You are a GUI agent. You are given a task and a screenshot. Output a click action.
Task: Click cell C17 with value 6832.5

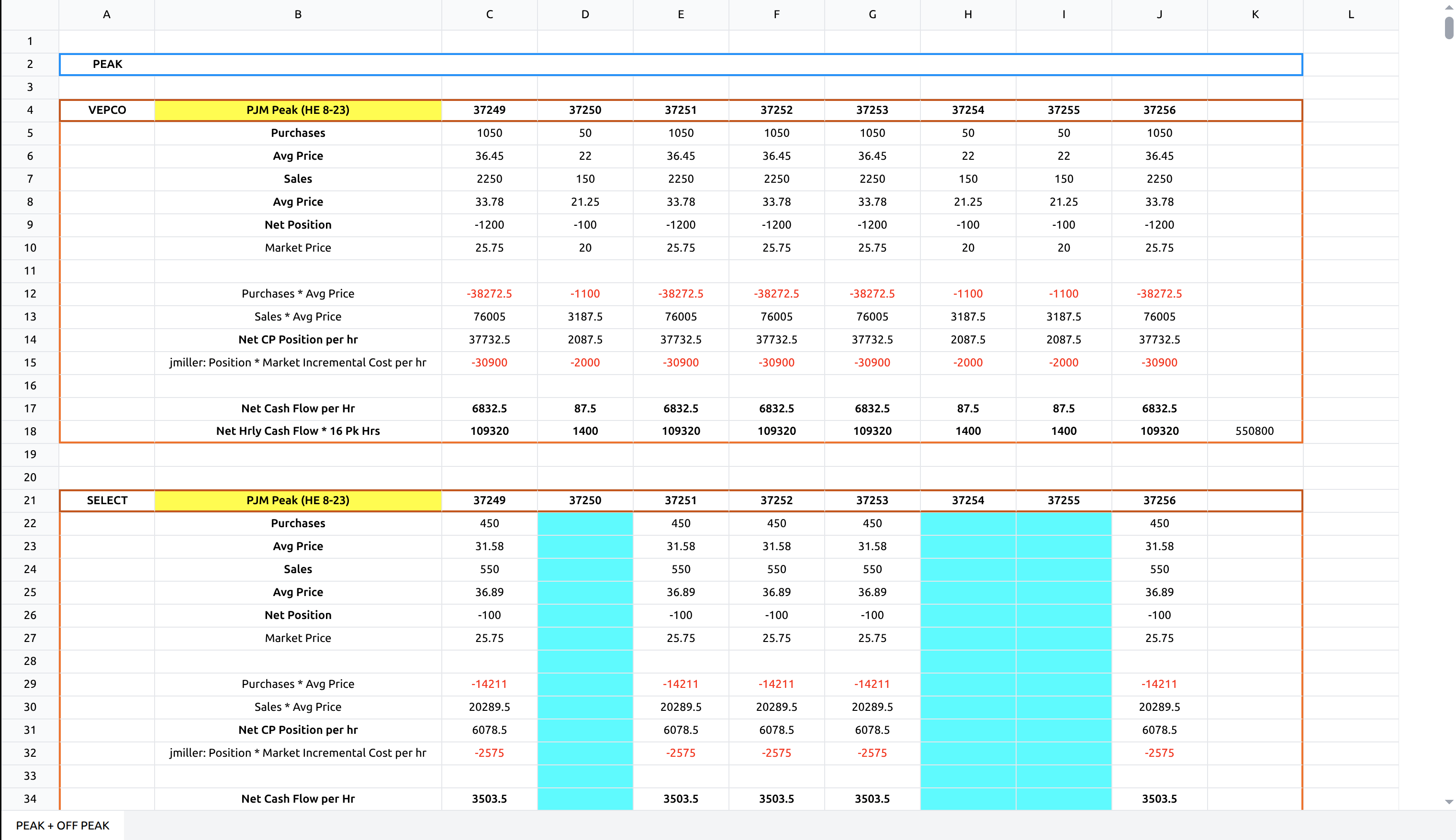click(x=489, y=409)
